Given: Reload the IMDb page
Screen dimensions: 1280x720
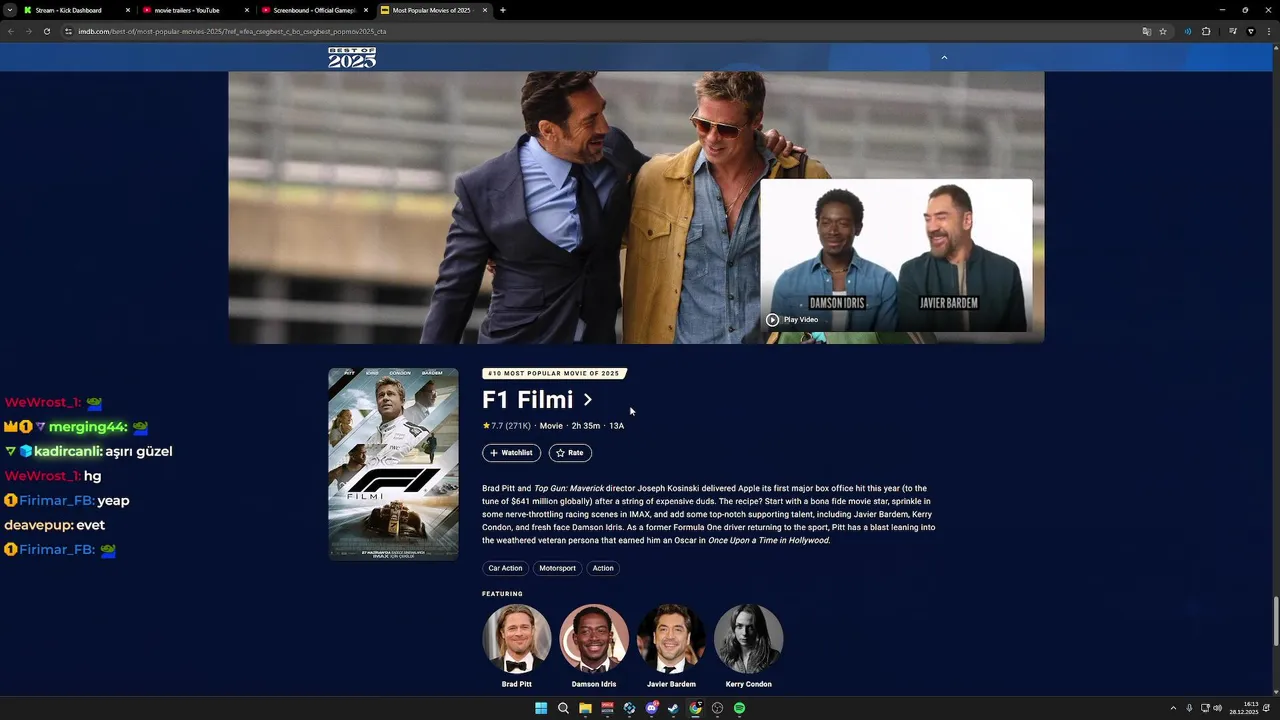Looking at the screenshot, I should 47,31.
